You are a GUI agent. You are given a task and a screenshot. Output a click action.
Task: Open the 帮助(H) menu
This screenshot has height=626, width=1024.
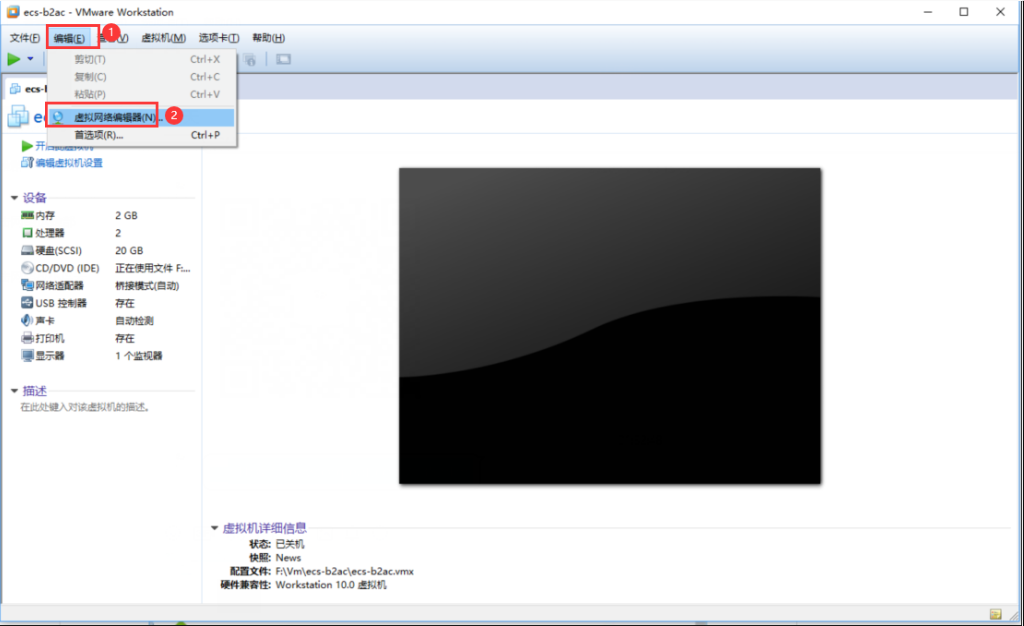(x=268, y=38)
